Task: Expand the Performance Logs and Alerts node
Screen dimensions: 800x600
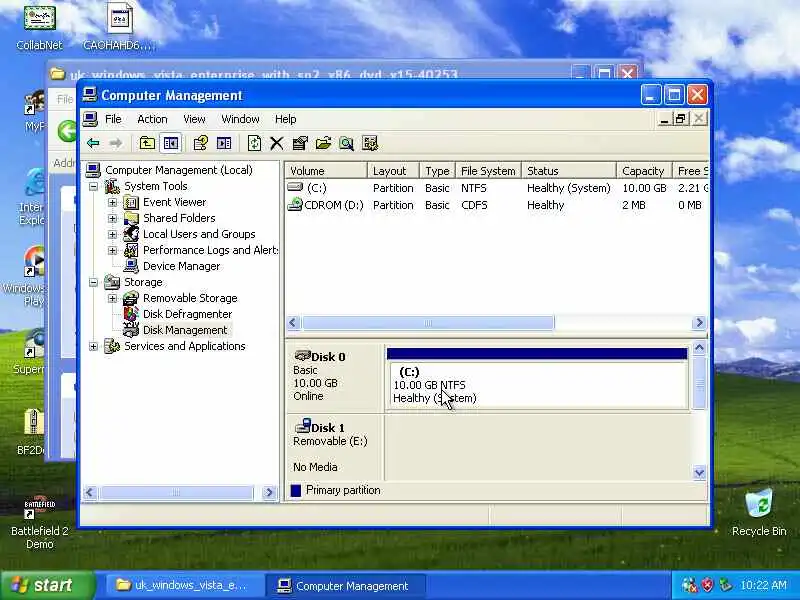Action: (112, 251)
